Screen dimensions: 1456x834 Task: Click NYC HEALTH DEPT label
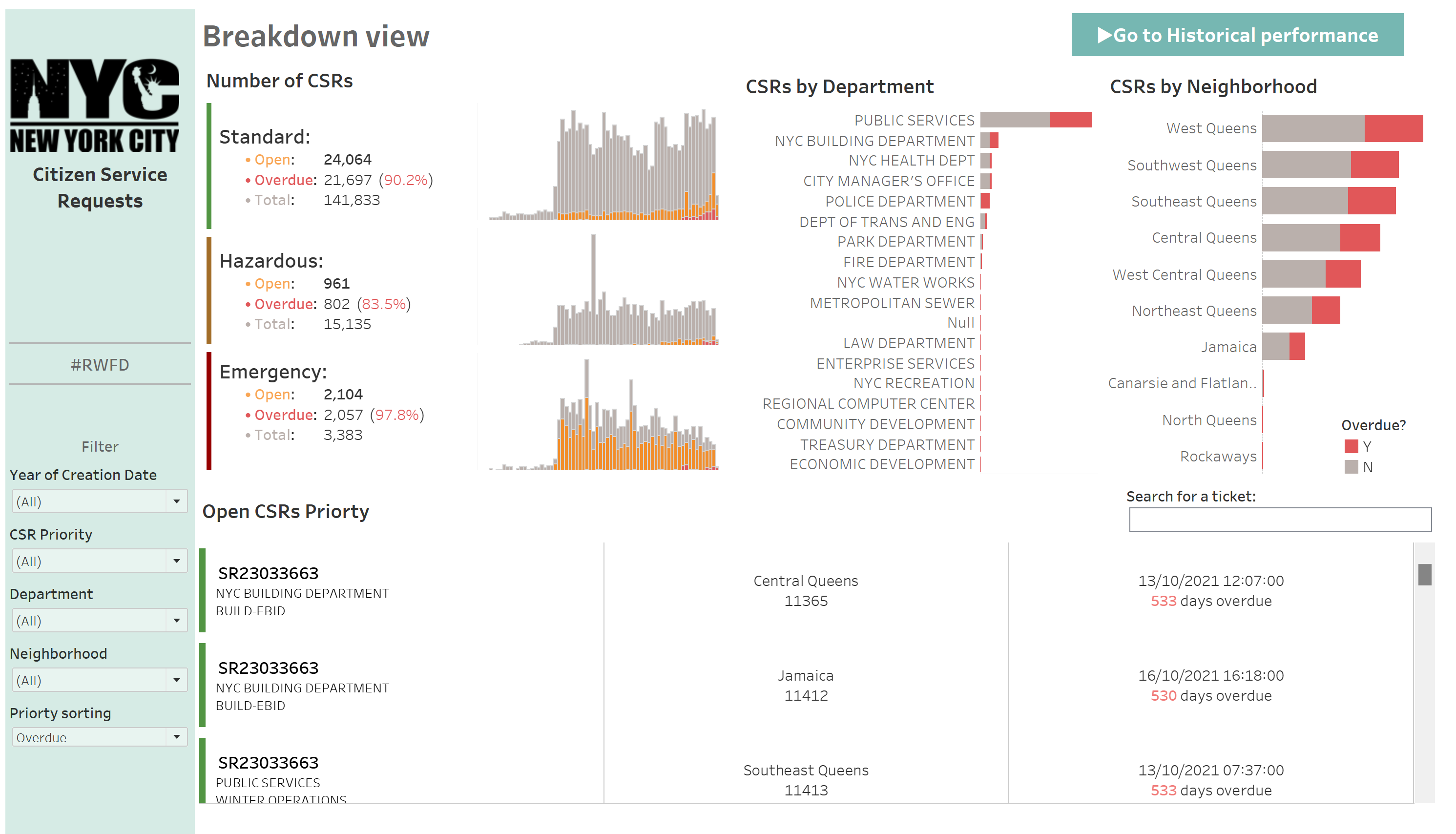point(911,160)
